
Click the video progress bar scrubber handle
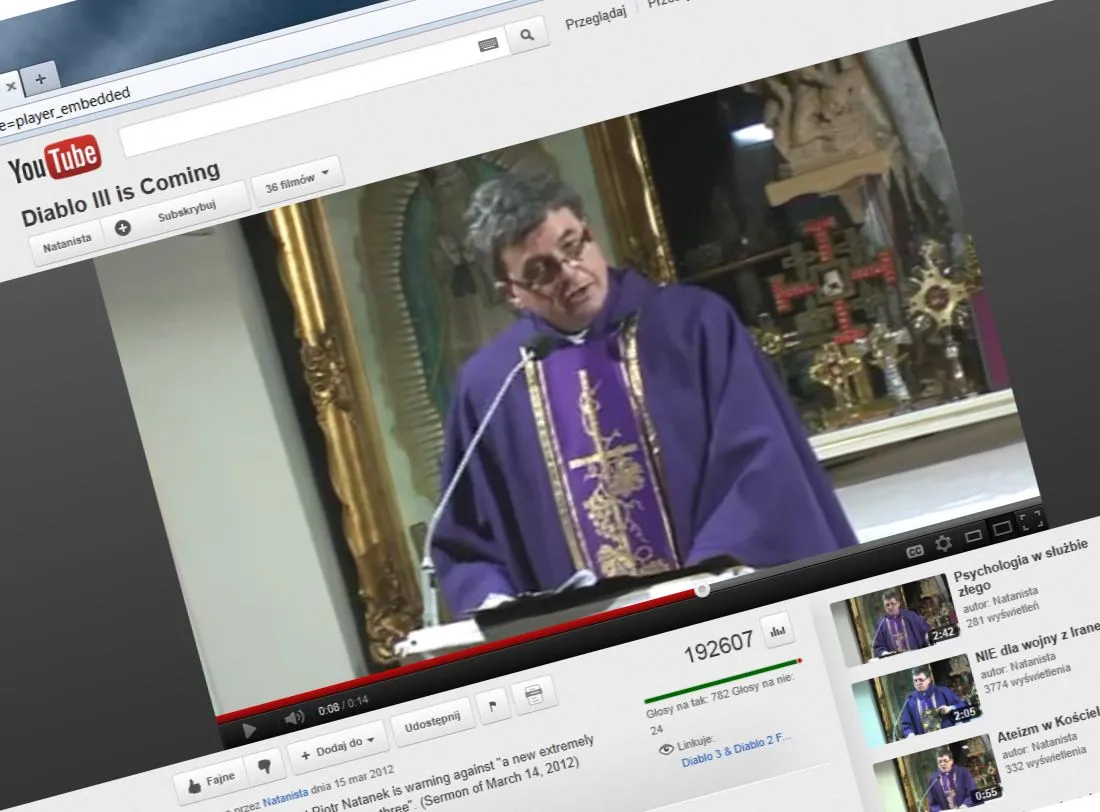(702, 590)
